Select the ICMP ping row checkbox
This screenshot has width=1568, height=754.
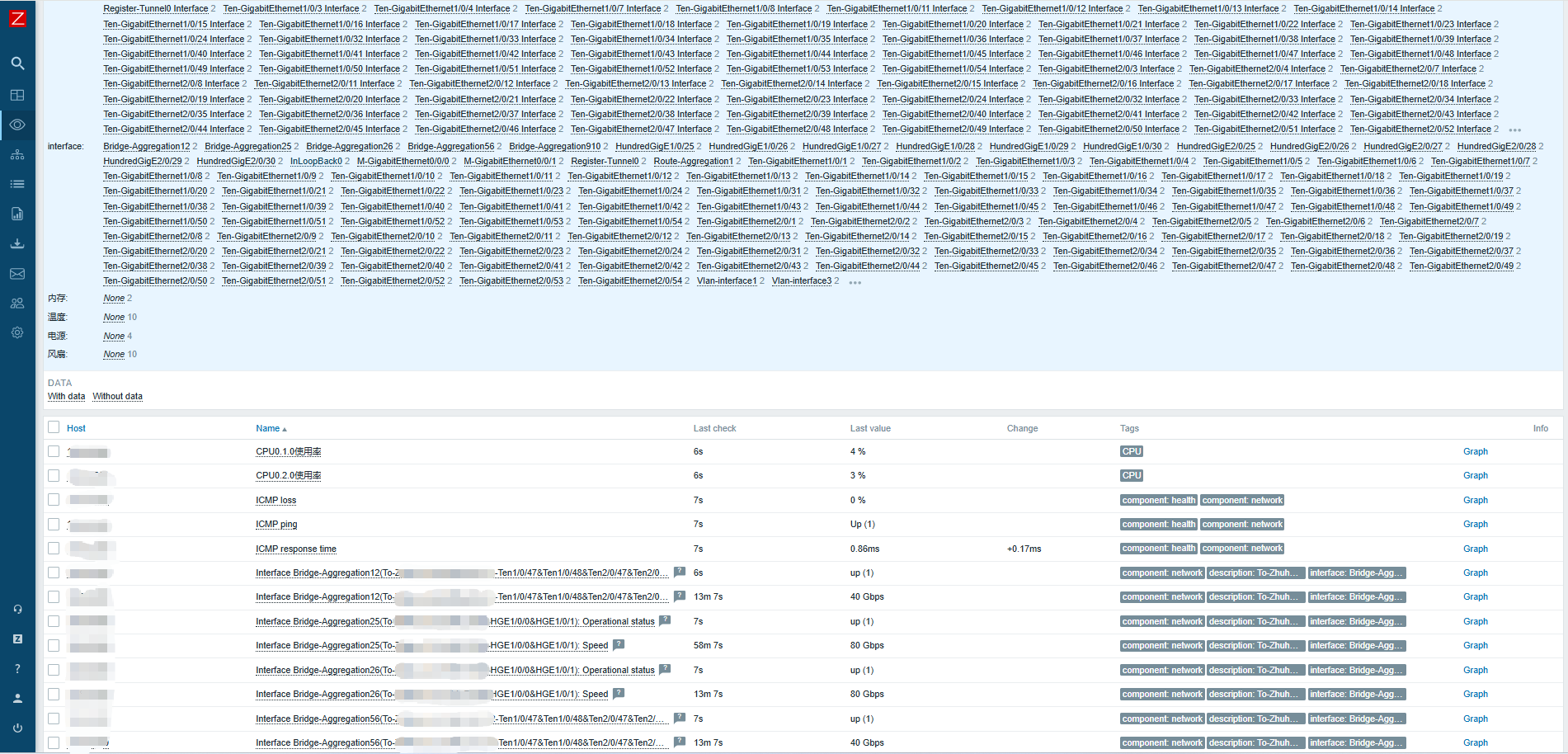click(54, 524)
